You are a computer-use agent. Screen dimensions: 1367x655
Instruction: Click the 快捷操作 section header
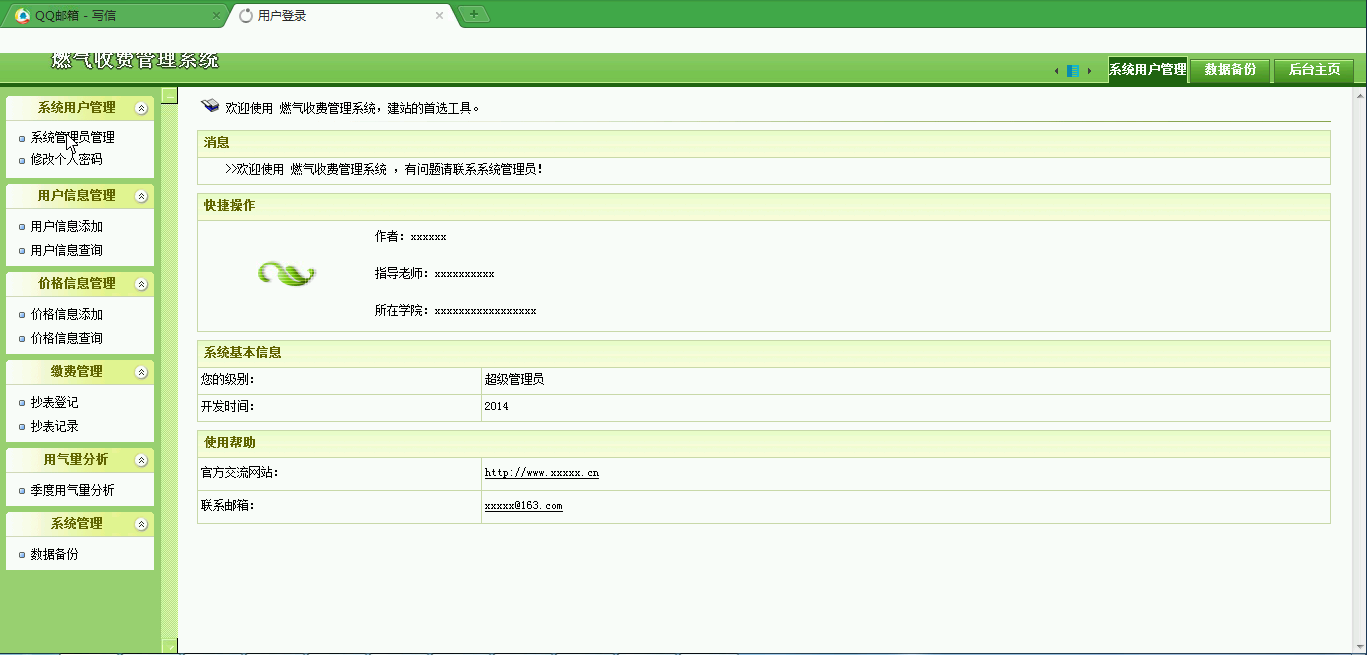[x=764, y=206]
